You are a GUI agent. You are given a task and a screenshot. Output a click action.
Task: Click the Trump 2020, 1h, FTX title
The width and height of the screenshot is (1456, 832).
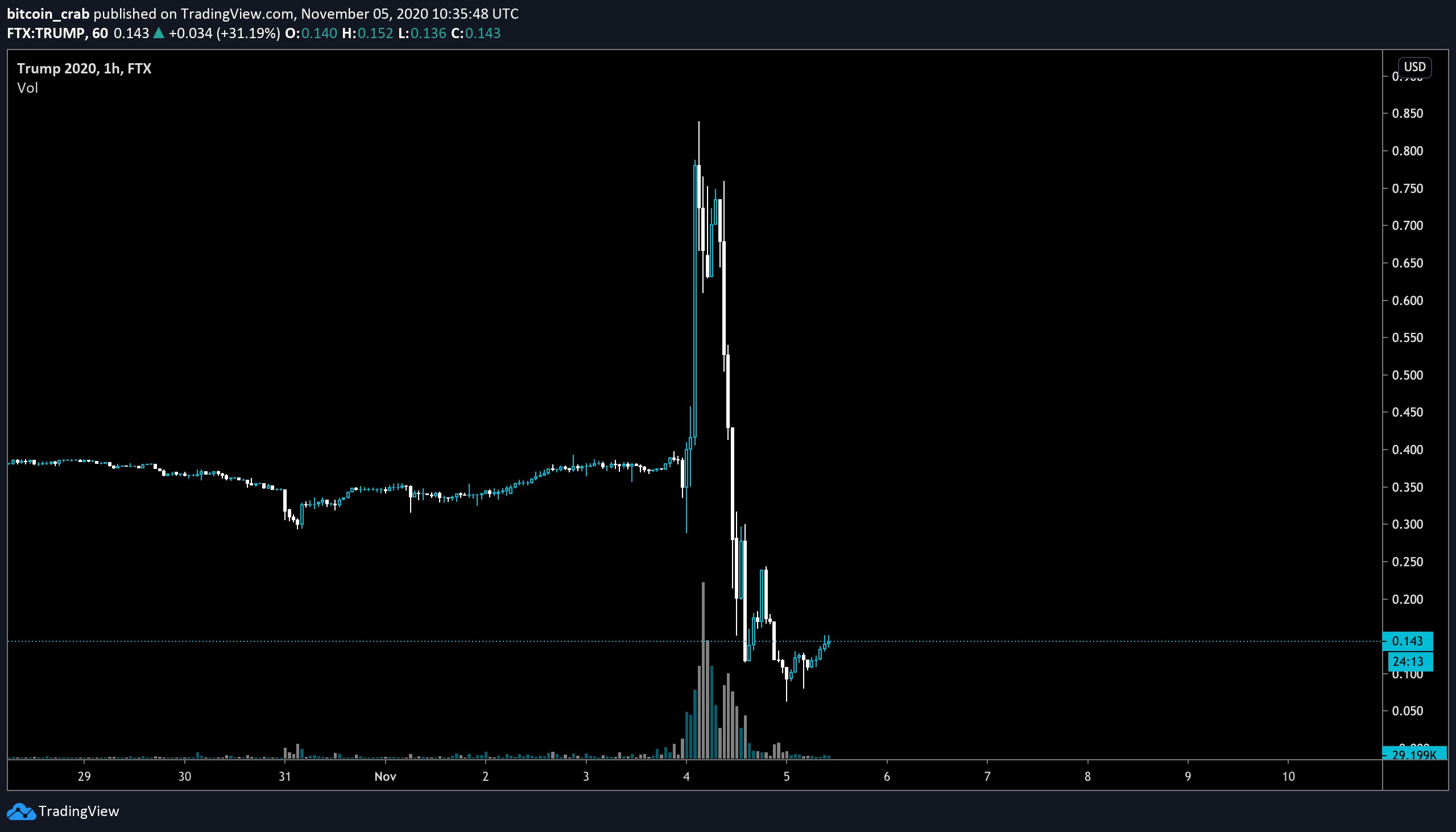[85, 68]
